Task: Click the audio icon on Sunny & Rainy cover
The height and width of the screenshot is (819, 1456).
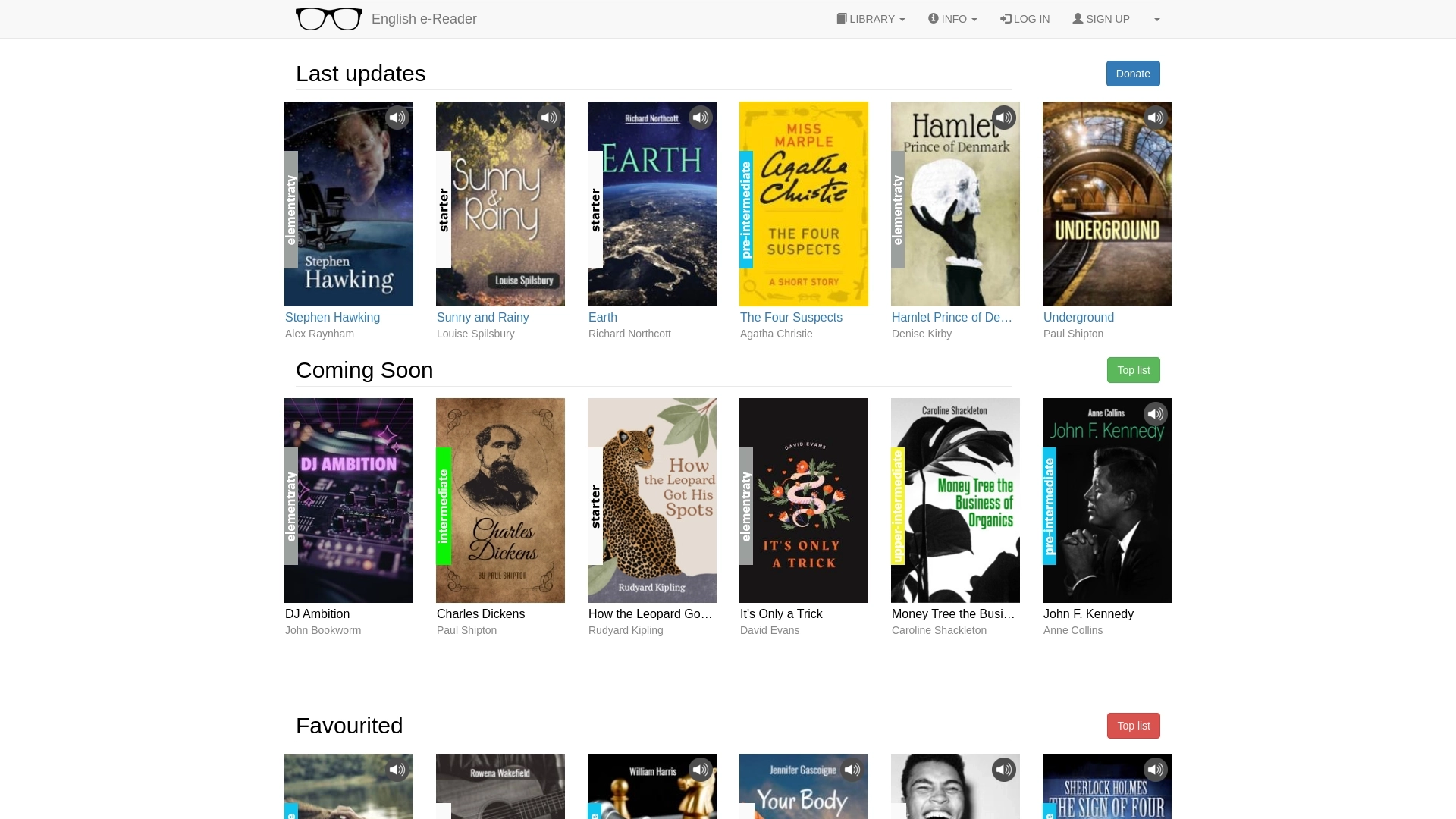Action: point(549,118)
